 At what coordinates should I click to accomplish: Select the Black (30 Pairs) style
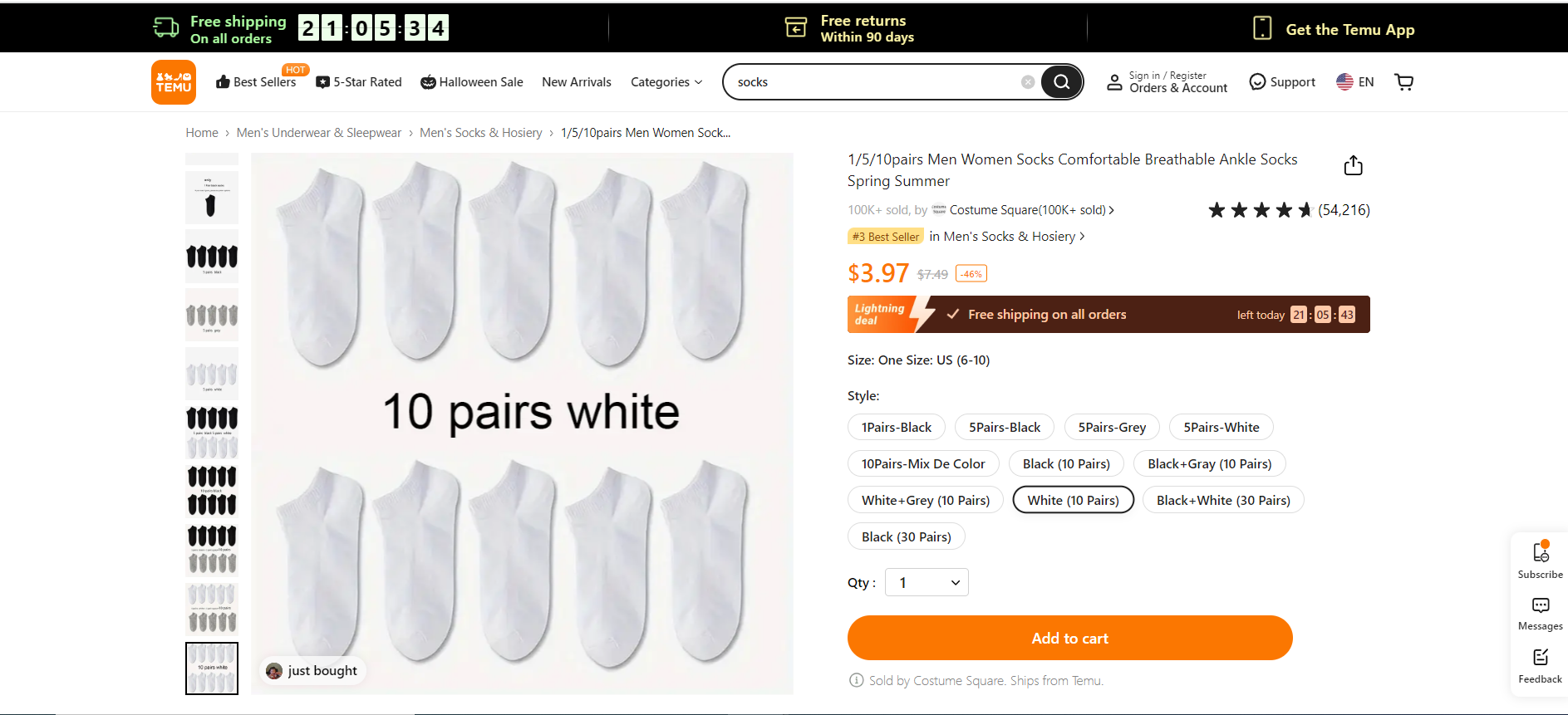906,536
